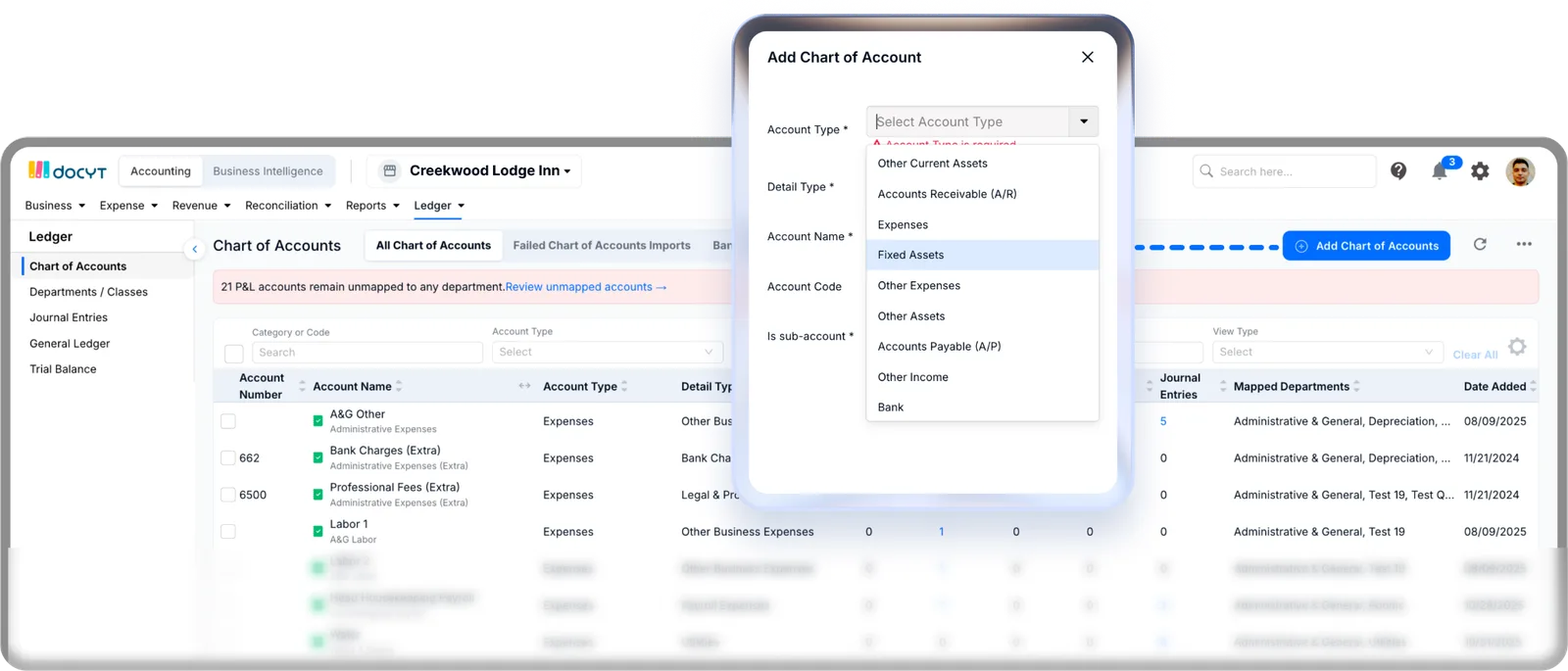Sort by Mapped Departments column arrows
Image resolution: width=1568 pixels, height=671 pixels.
[1356, 386]
